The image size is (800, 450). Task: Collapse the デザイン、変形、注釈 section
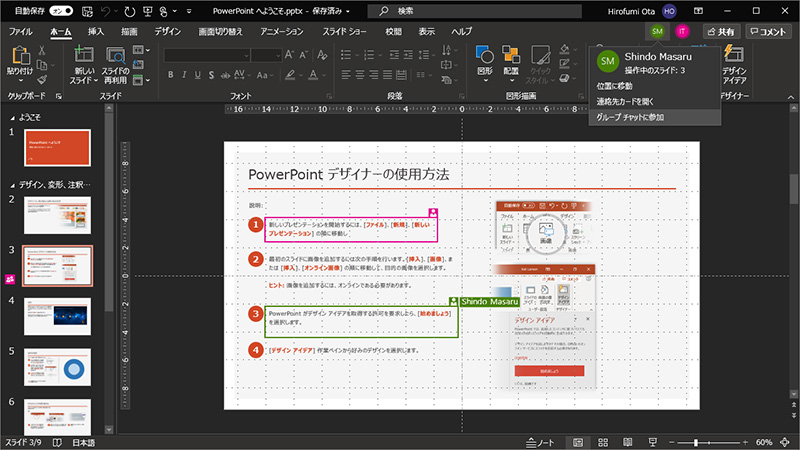[13, 185]
